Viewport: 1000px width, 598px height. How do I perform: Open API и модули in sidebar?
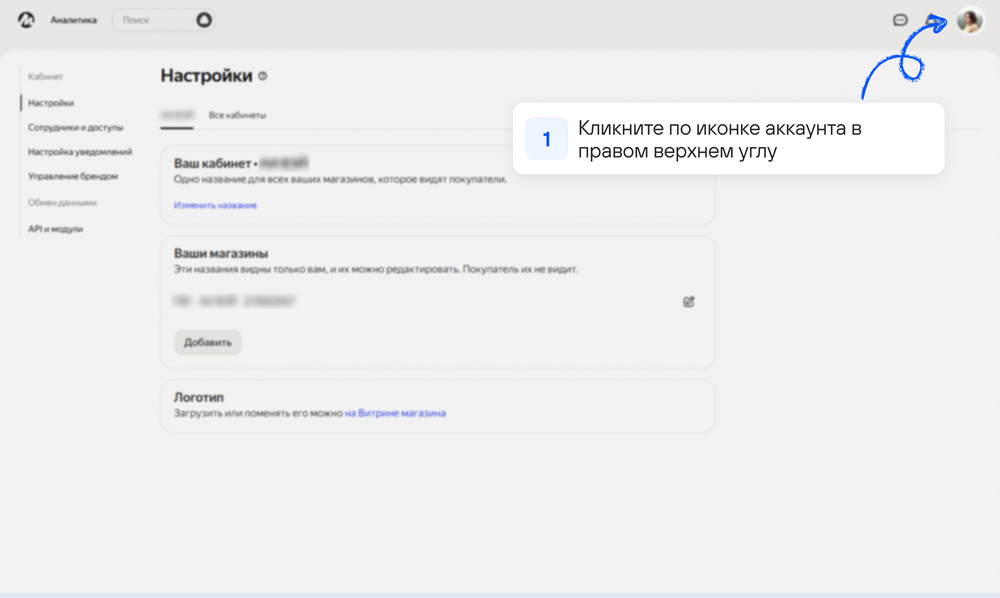(x=55, y=229)
